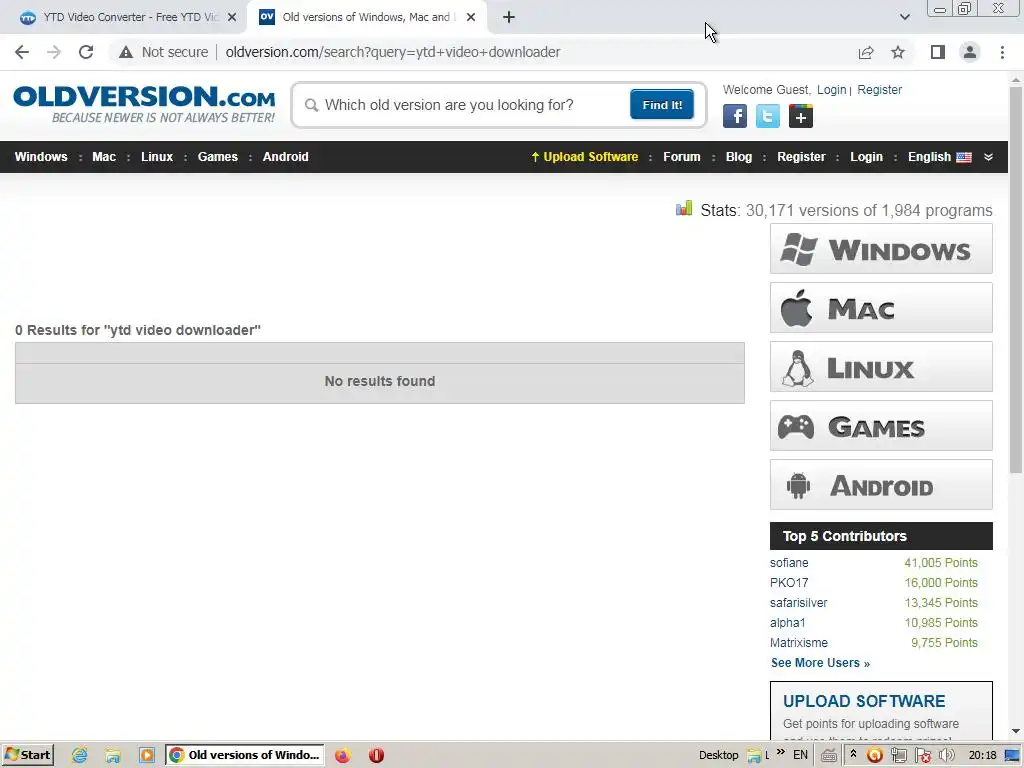Open tab search dropdown arrow
The height and width of the screenshot is (768, 1024).
point(904,17)
